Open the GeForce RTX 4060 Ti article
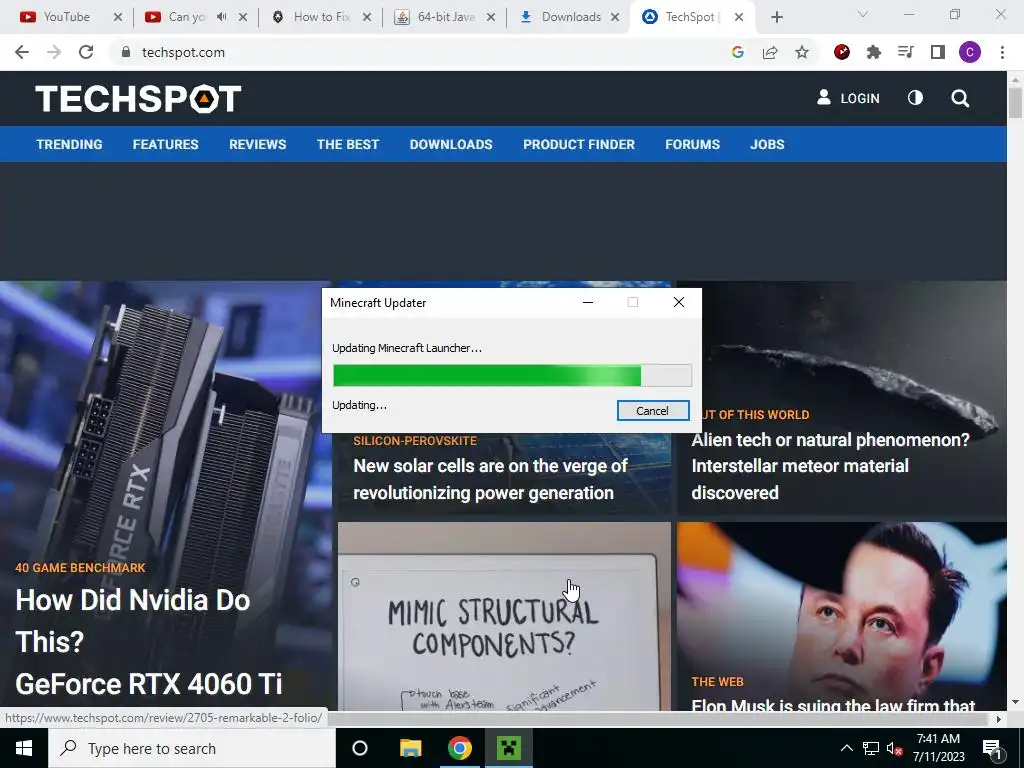The image size is (1024, 768). (x=148, y=641)
